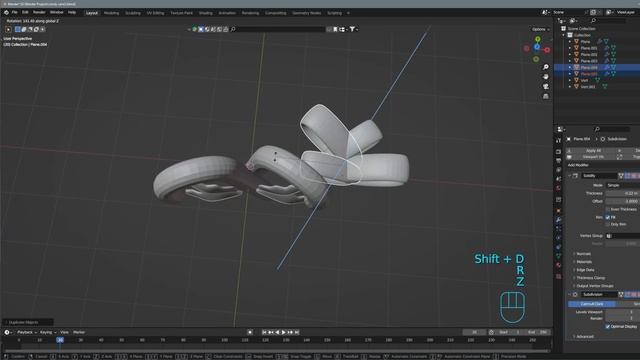This screenshot has height=360, width=640.
Task: Expand the Collection in outliner
Action: pos(564,35)
